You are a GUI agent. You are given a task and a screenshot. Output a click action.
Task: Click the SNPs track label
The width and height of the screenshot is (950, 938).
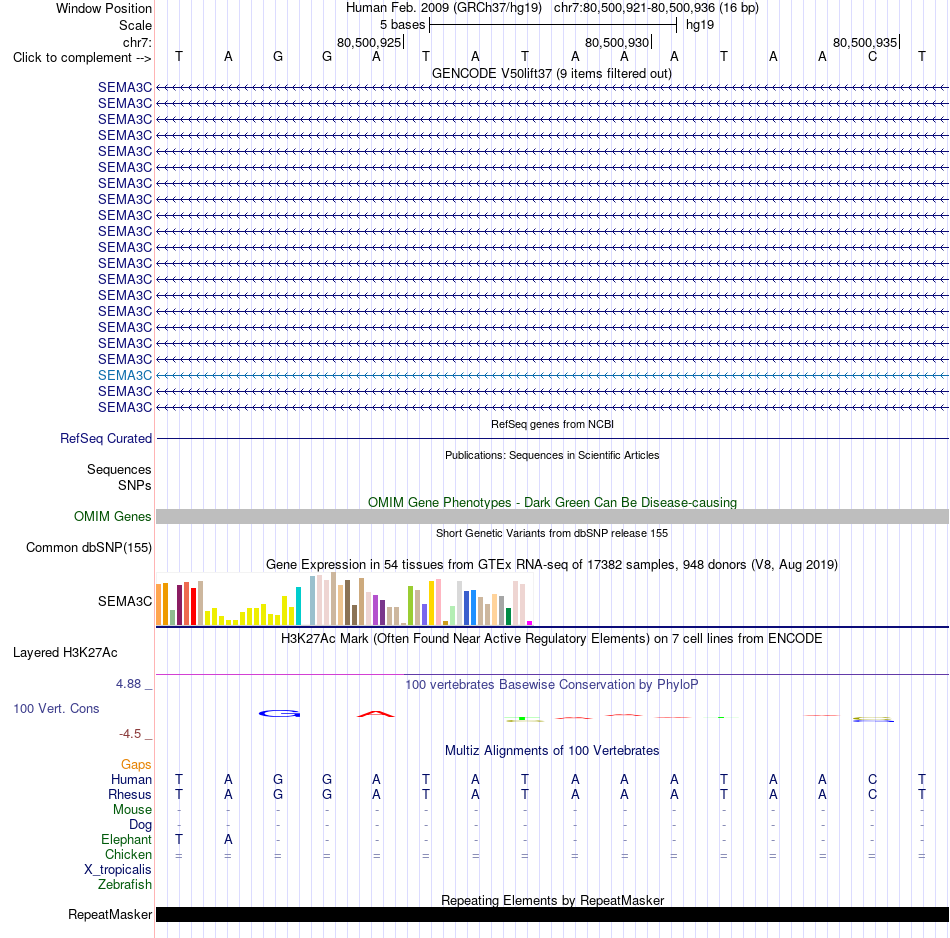click(135, 485)
